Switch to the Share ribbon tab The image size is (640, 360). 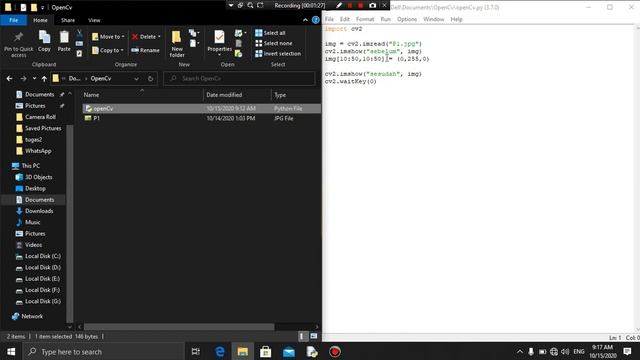(68, 20)
